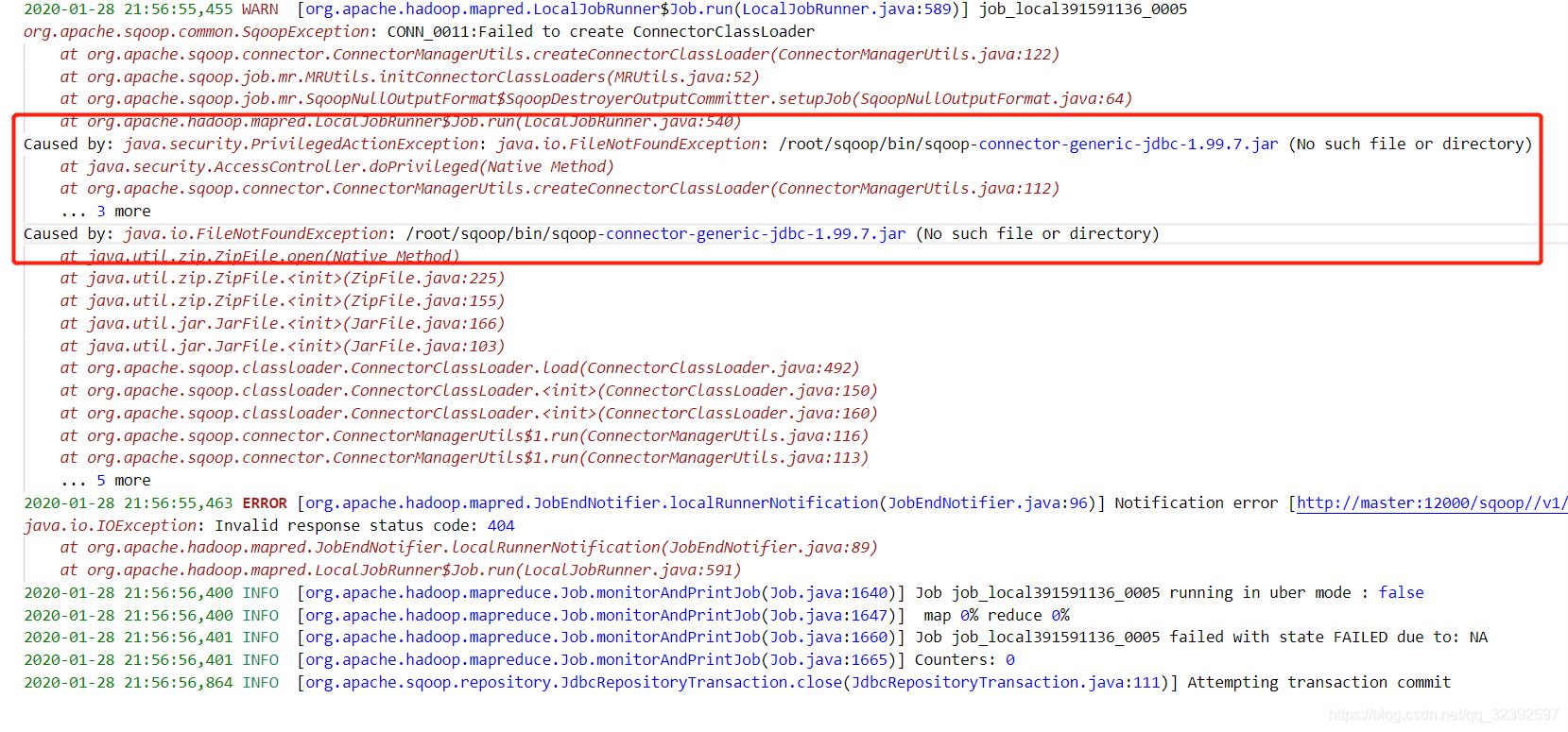Click 'job_local391591136_0005' on the WARN line
Screen dimensions: 1568x732
pos(1083,9)
